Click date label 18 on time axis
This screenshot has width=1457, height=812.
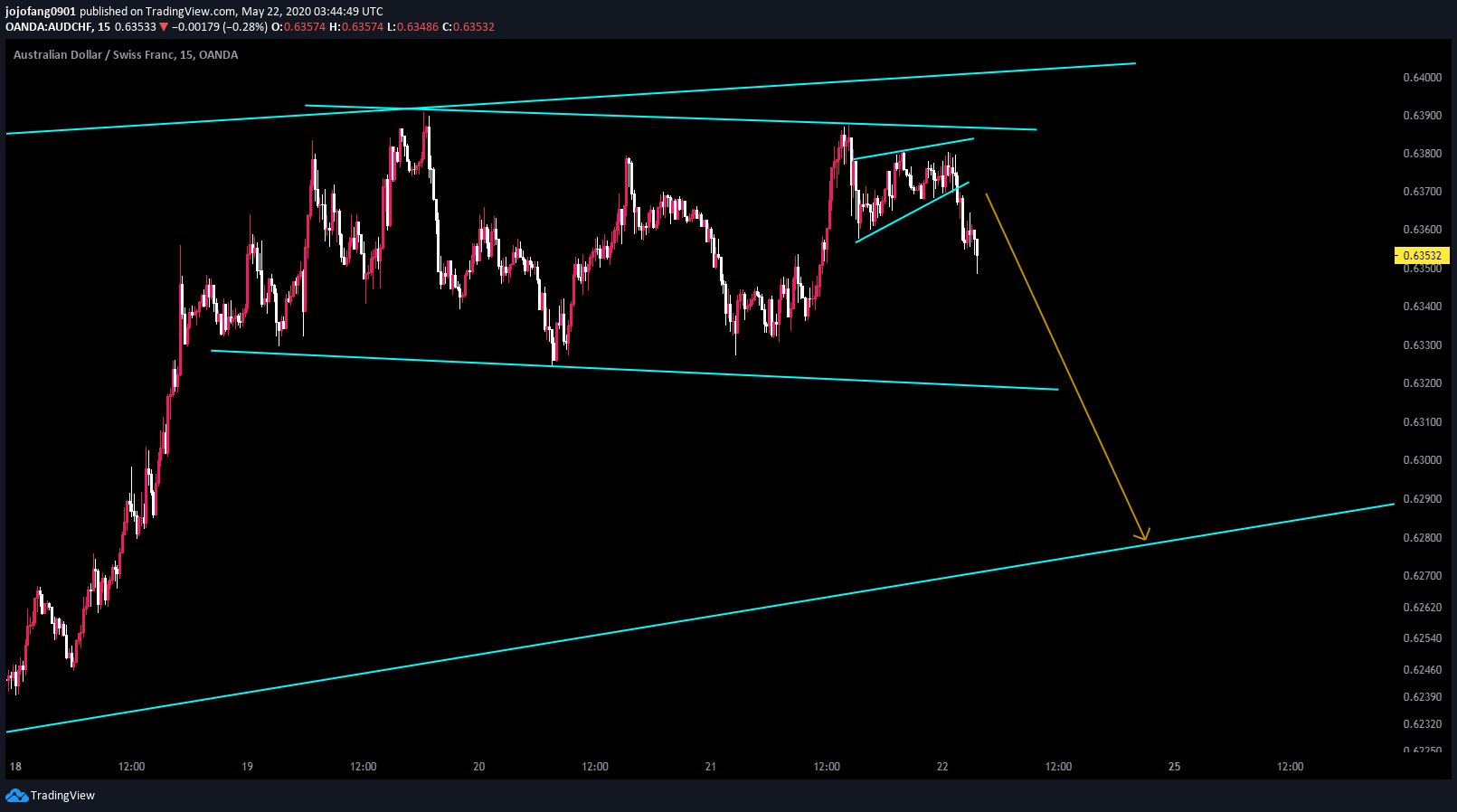click(x=15, y=767)
